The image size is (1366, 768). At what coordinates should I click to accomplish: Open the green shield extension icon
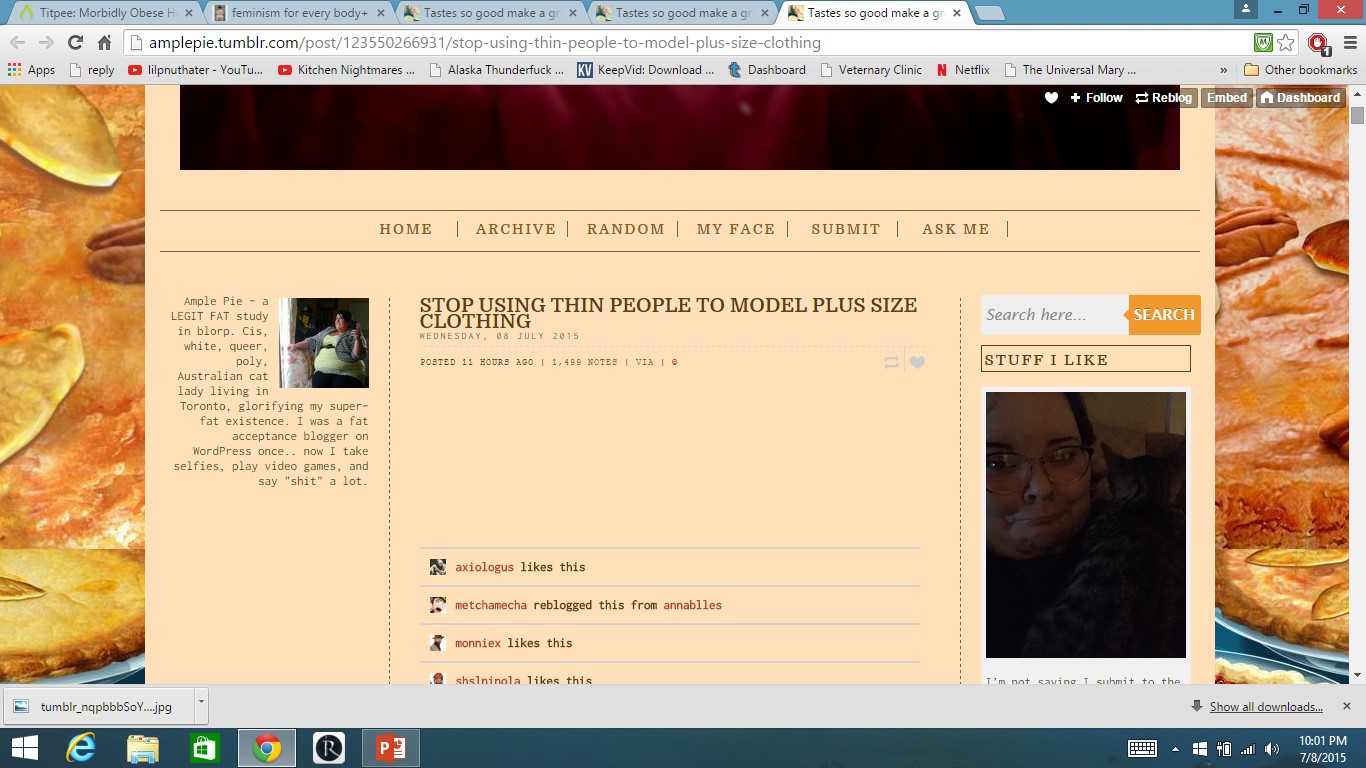tap(1263, 43)
